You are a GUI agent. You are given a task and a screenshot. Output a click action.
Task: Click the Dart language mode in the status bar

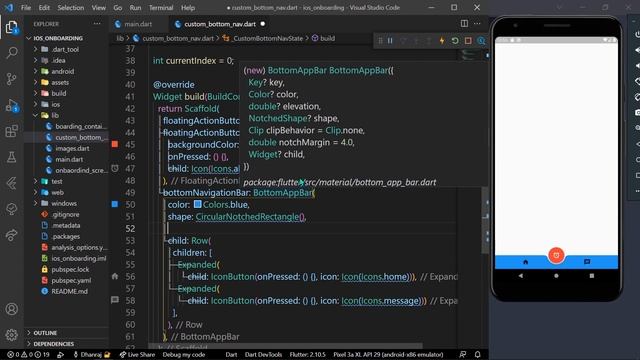pyautogui.click(x=231, y=354)
